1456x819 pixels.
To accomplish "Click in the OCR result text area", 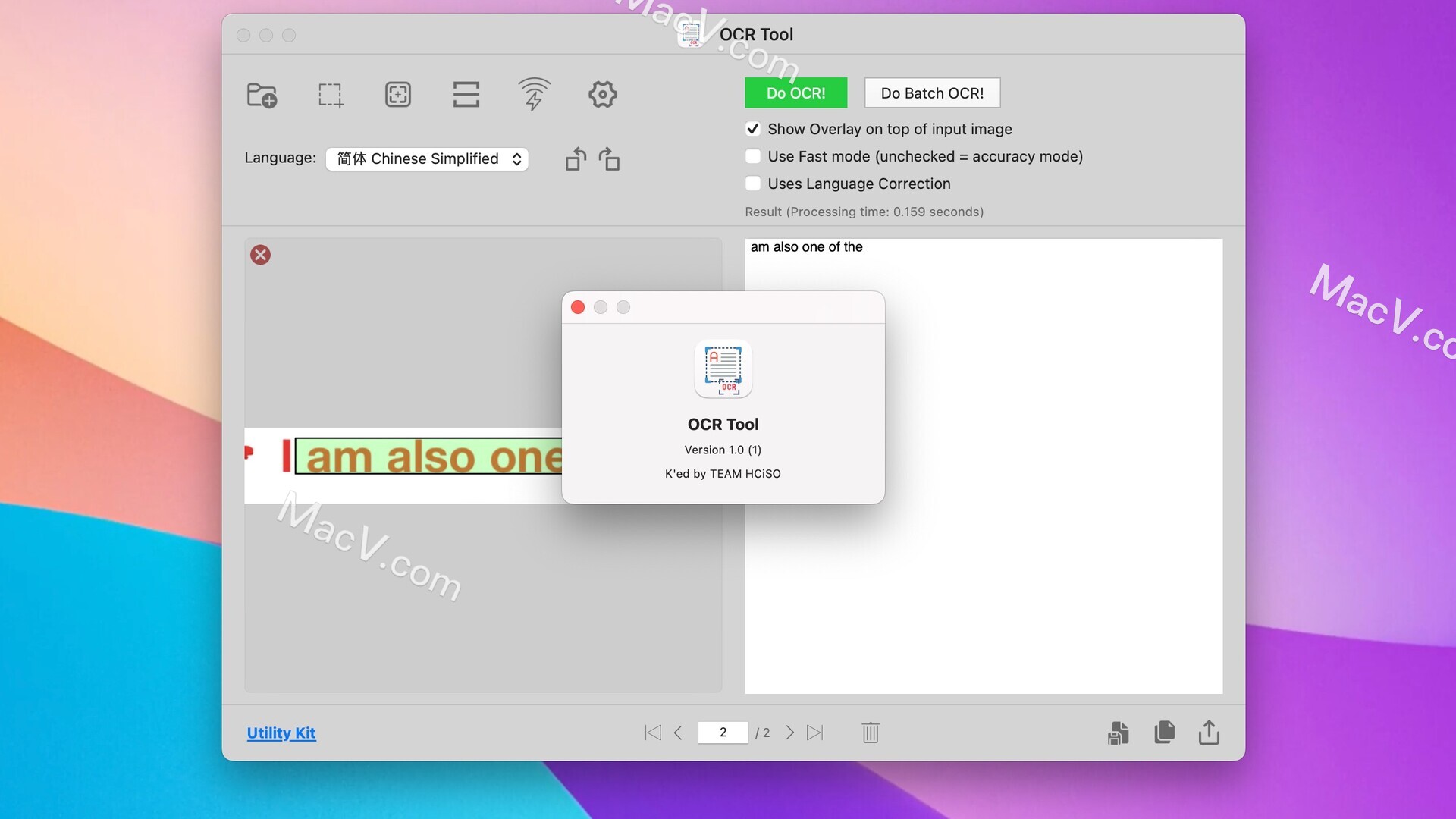I will click(x=984, y=466).
